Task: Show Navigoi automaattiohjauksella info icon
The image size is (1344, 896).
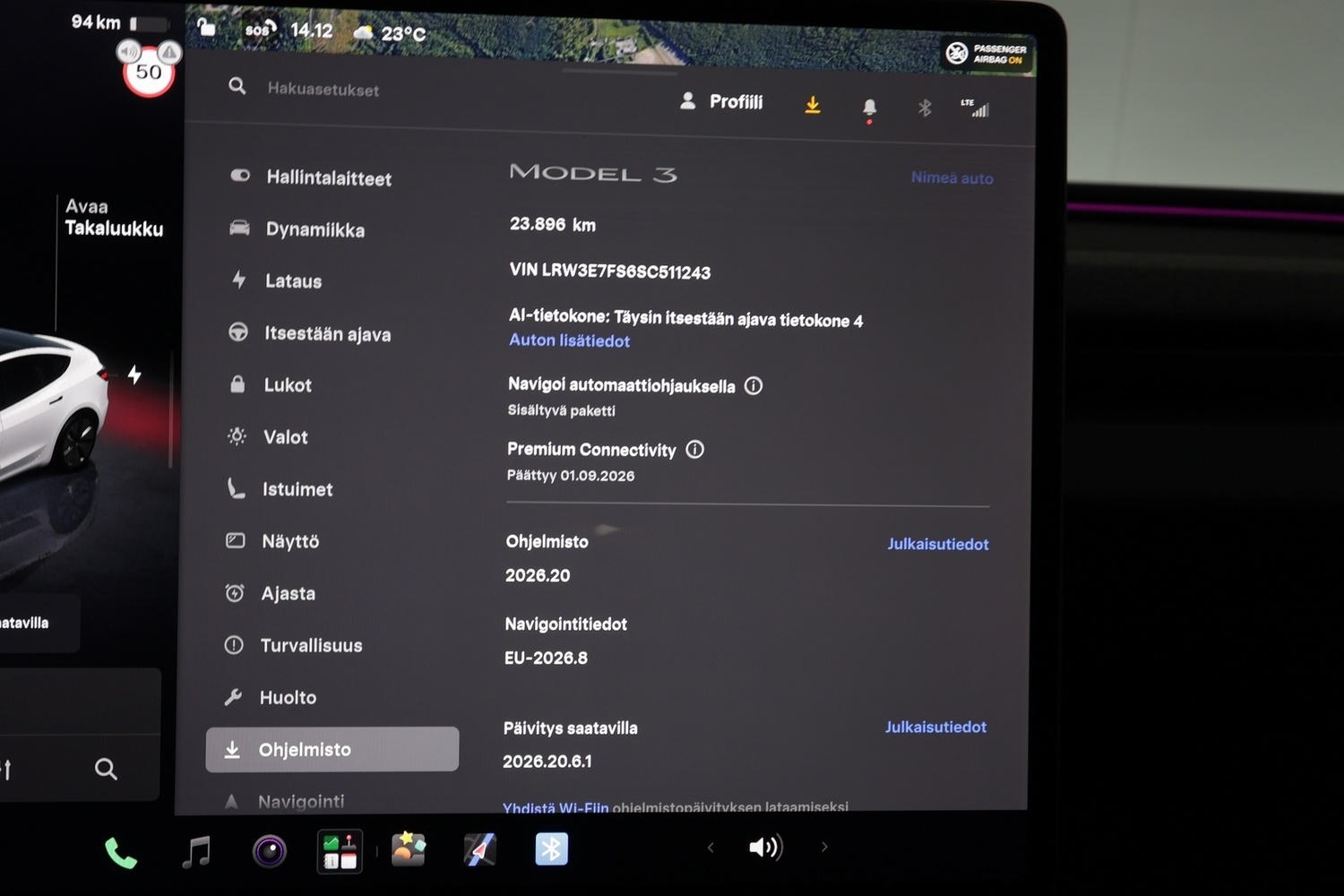Action: [x=754, y=386]
